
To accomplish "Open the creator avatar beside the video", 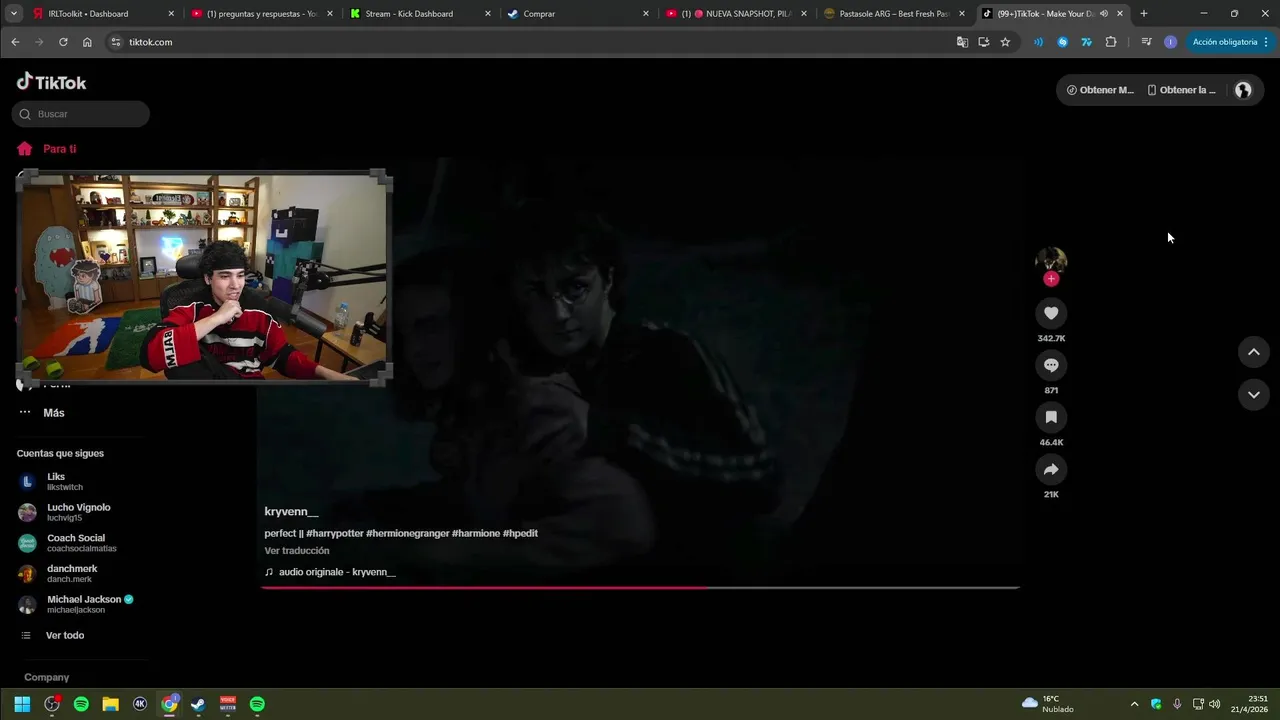I will click(1051, 260).
